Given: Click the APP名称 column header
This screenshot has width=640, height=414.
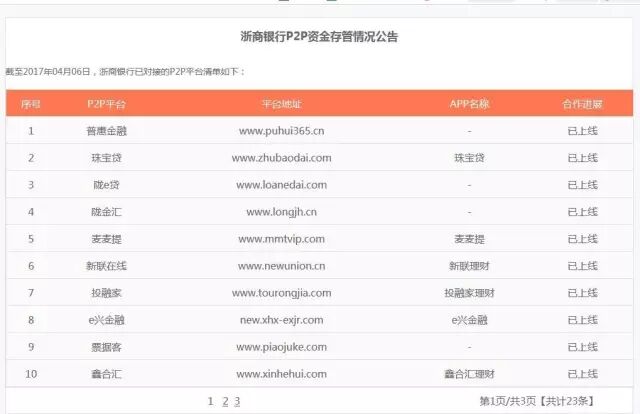Looking at the screenshot, I should click(469, 104).
